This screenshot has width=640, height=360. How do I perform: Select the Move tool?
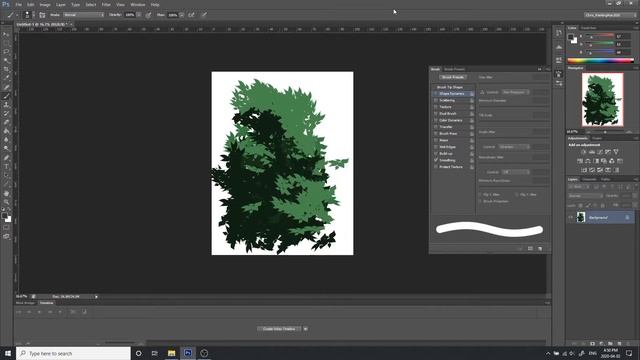6,34
